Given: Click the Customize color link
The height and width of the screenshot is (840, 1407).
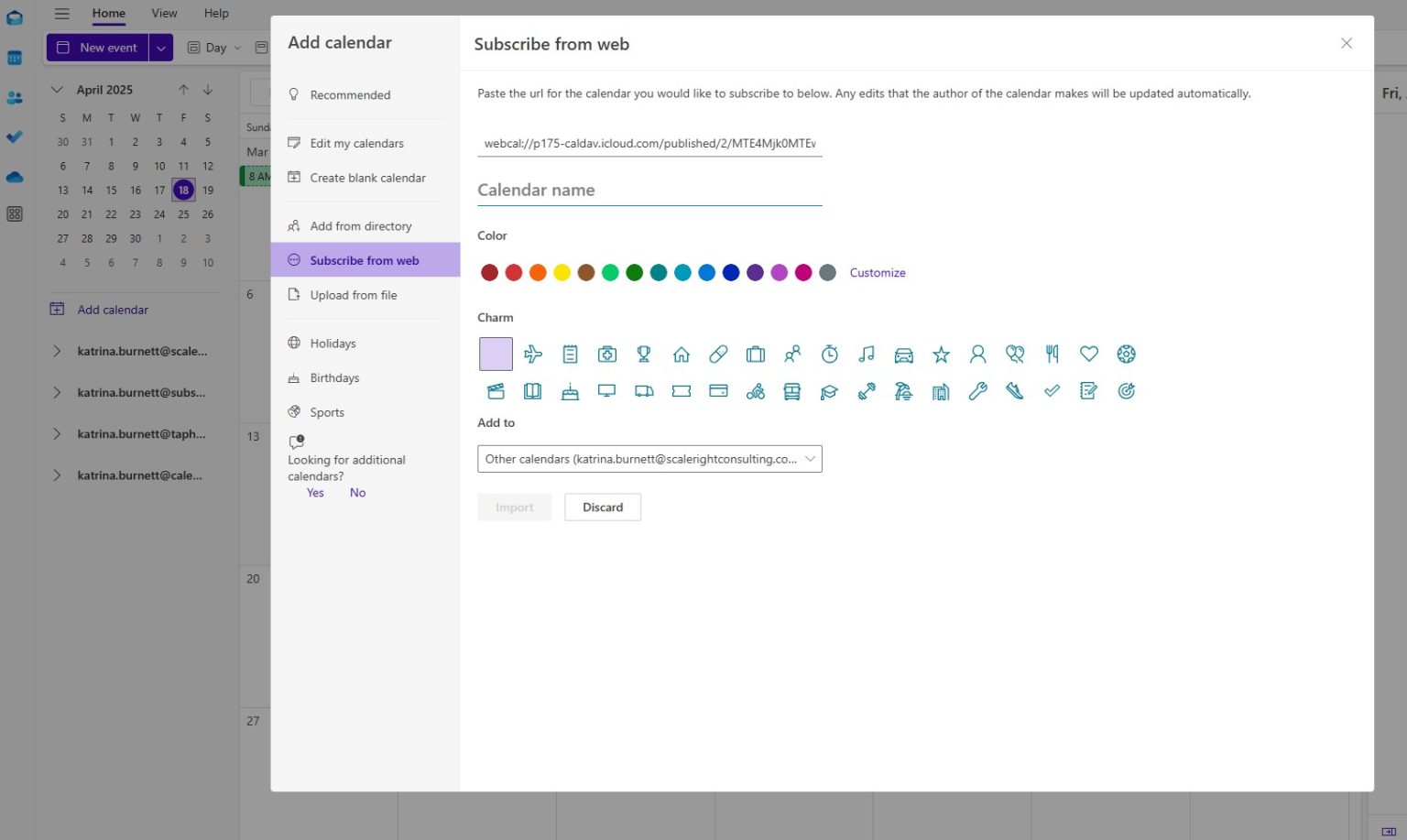Looking at the screenshot, I should point(878,273).
